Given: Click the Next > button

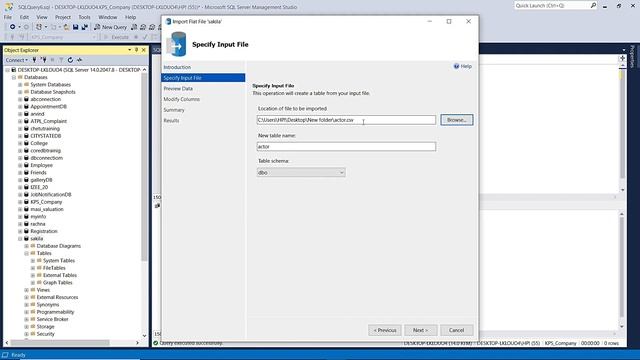Looking at the screenshot, I should click(420, 330).
